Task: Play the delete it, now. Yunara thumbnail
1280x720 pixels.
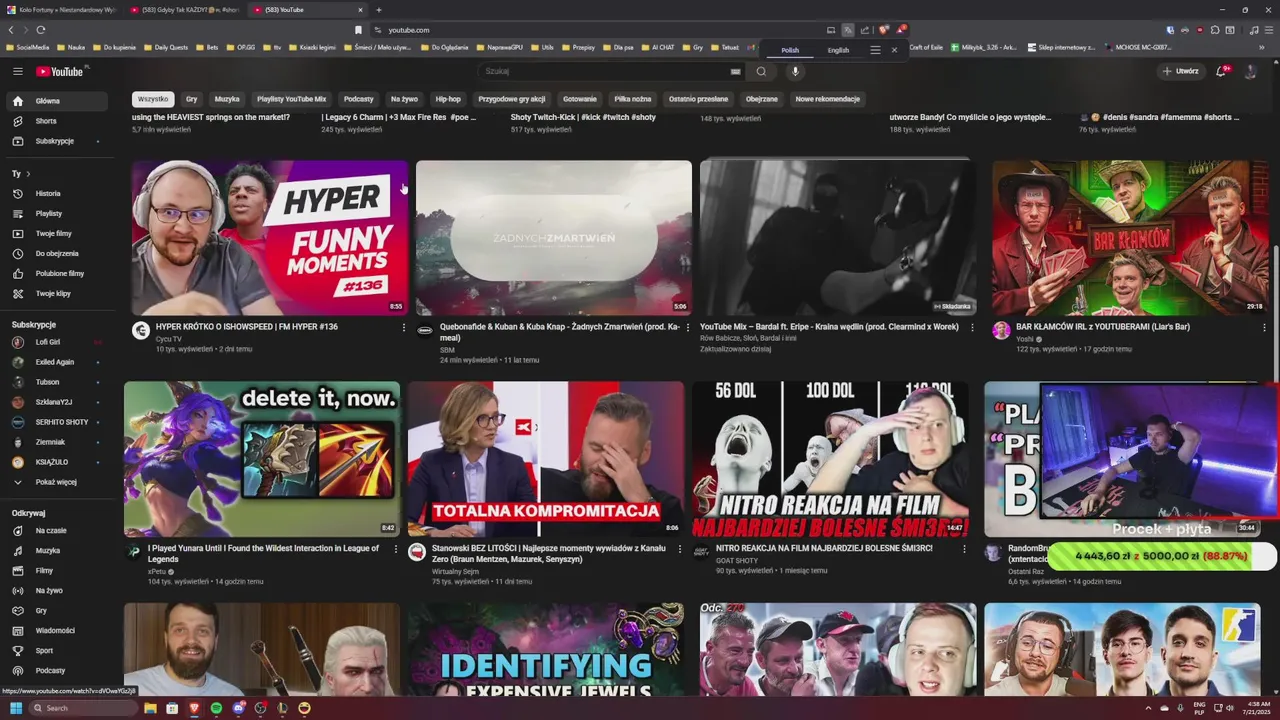Action: (262, 459)
